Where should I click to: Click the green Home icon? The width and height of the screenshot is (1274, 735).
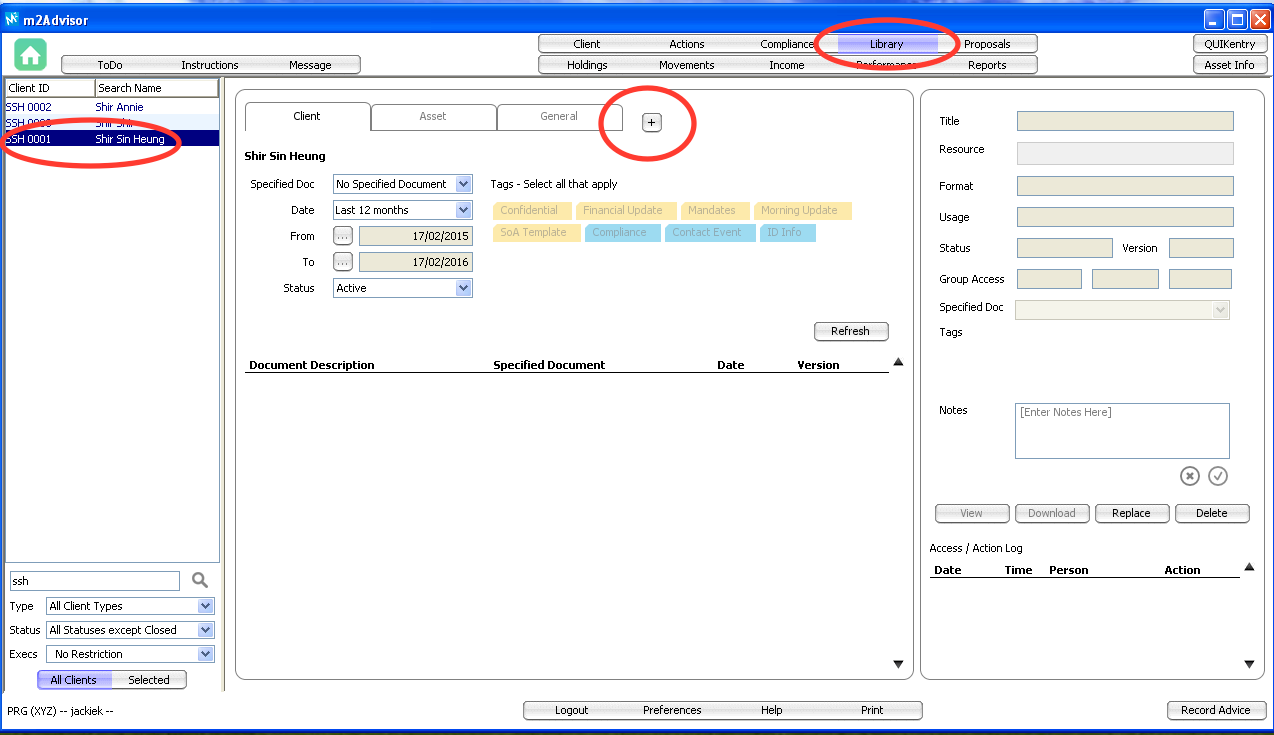coord(30,56)
